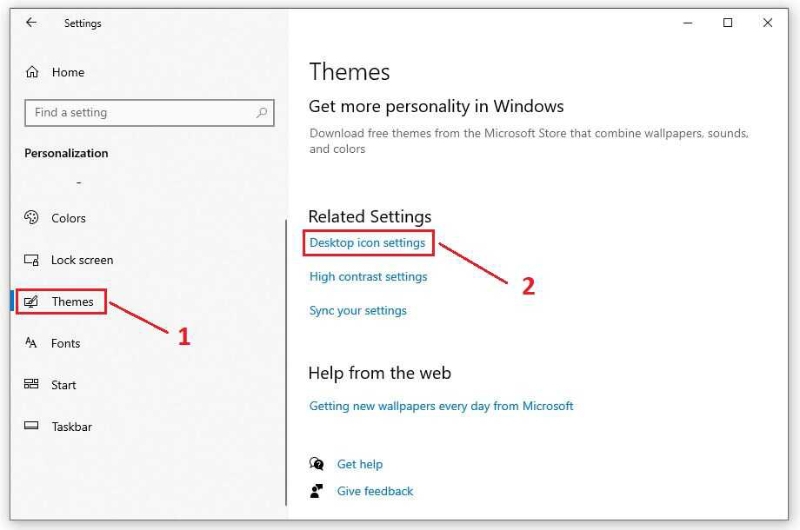This screenshot has height=530, width=800.
Task: Click the Personalization section label
Action: (x=66, y=153)
